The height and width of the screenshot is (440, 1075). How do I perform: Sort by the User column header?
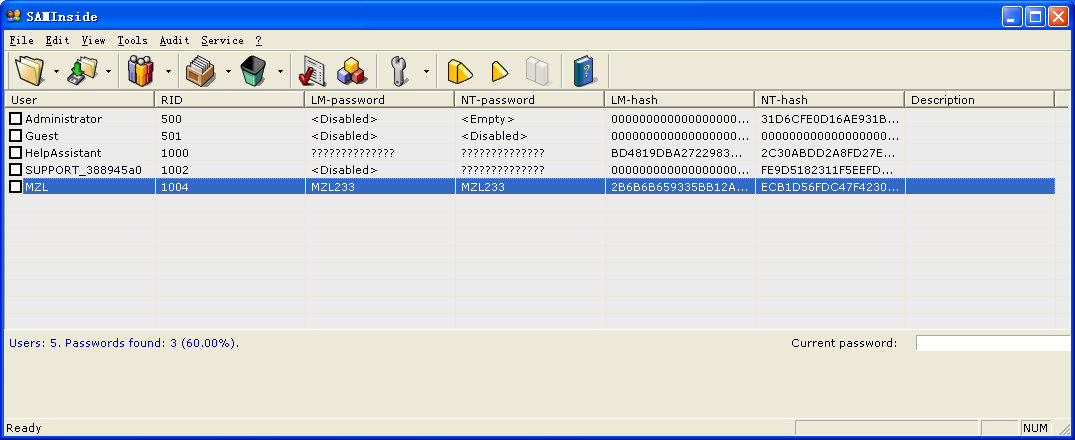(80, 99)
